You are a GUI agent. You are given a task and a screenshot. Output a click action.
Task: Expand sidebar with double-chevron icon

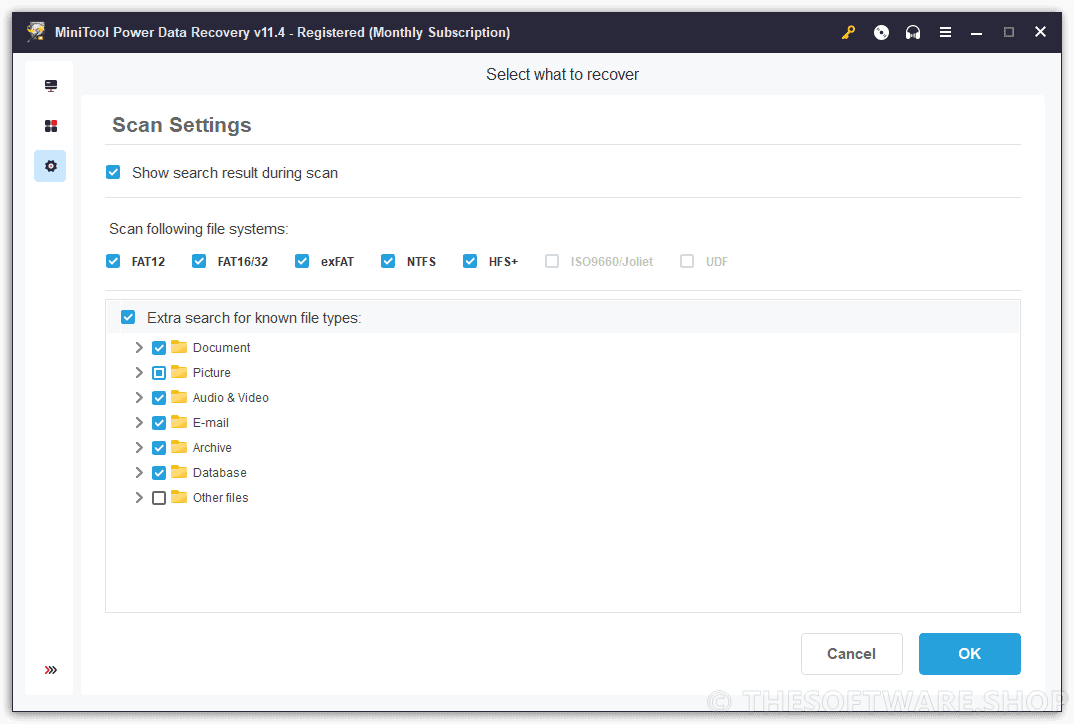point(51,670)
